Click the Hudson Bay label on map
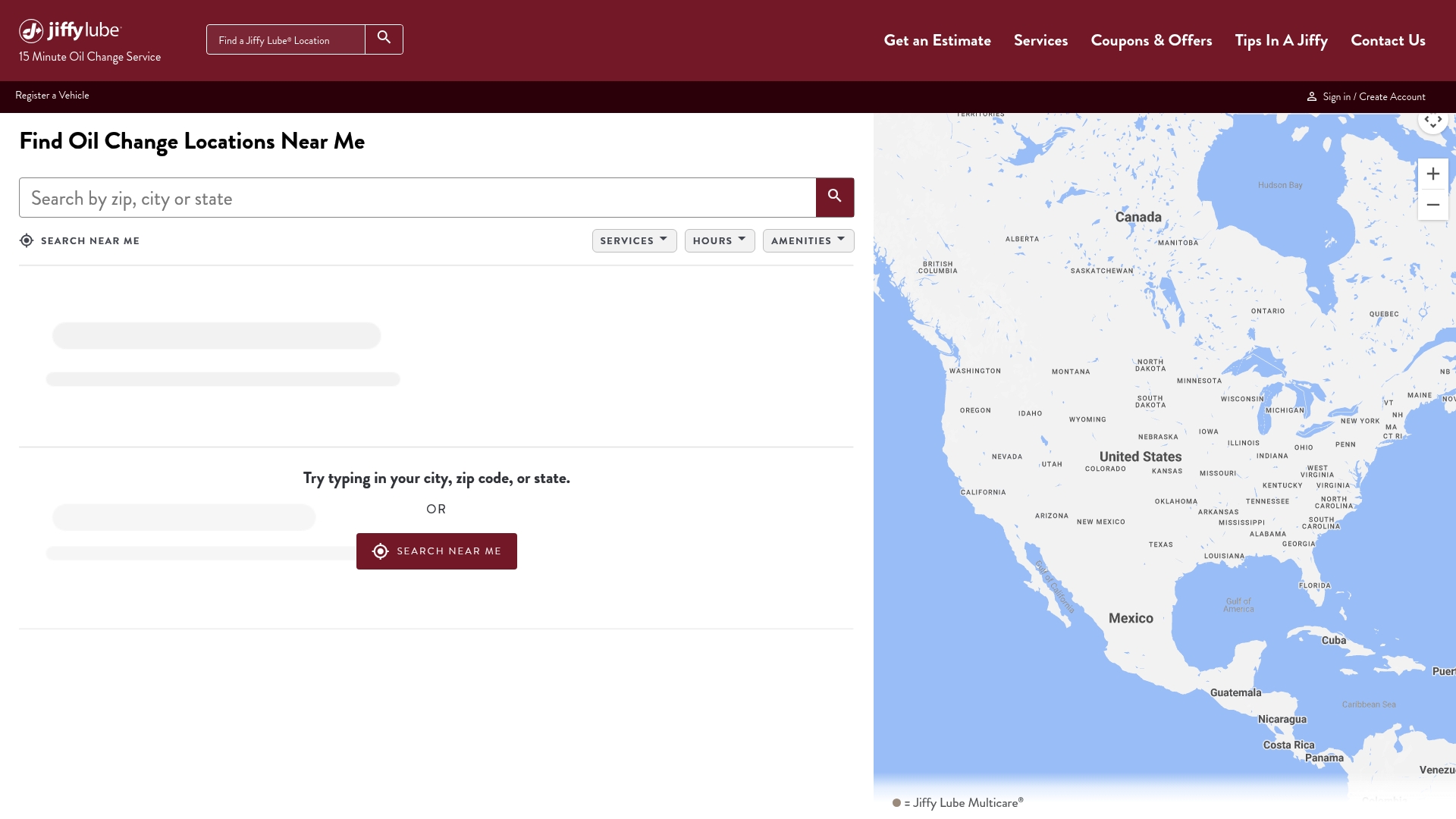This screenshot has width=1456, height=819. point(1280,185)
